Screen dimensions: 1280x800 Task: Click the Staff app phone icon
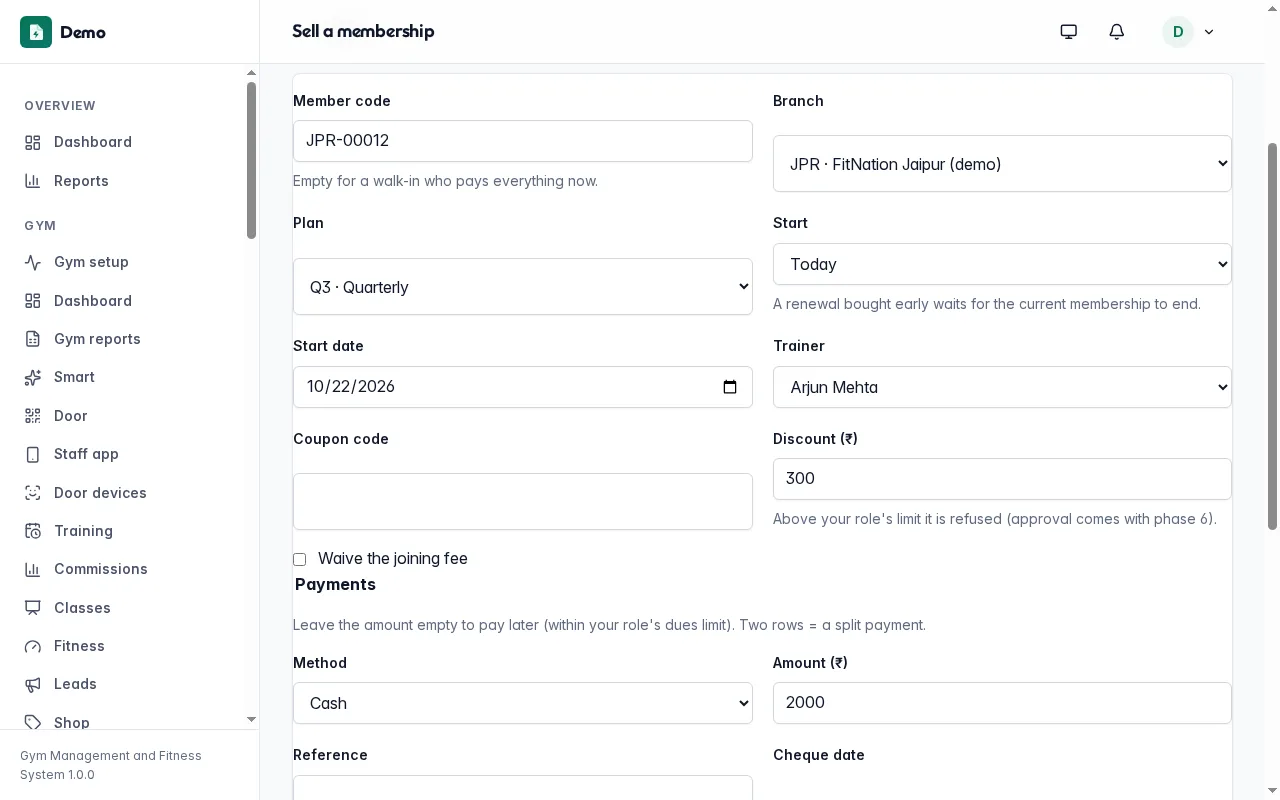(33, 454)
